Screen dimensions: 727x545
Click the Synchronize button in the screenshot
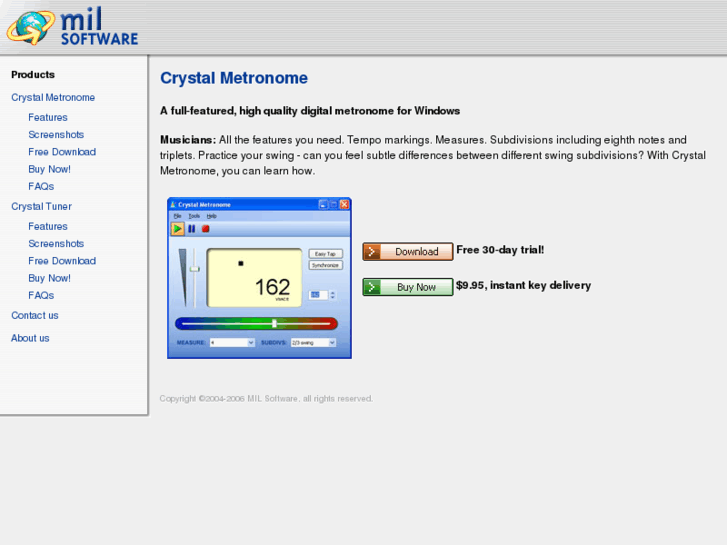pyautogui.click(x=325, y=265)
